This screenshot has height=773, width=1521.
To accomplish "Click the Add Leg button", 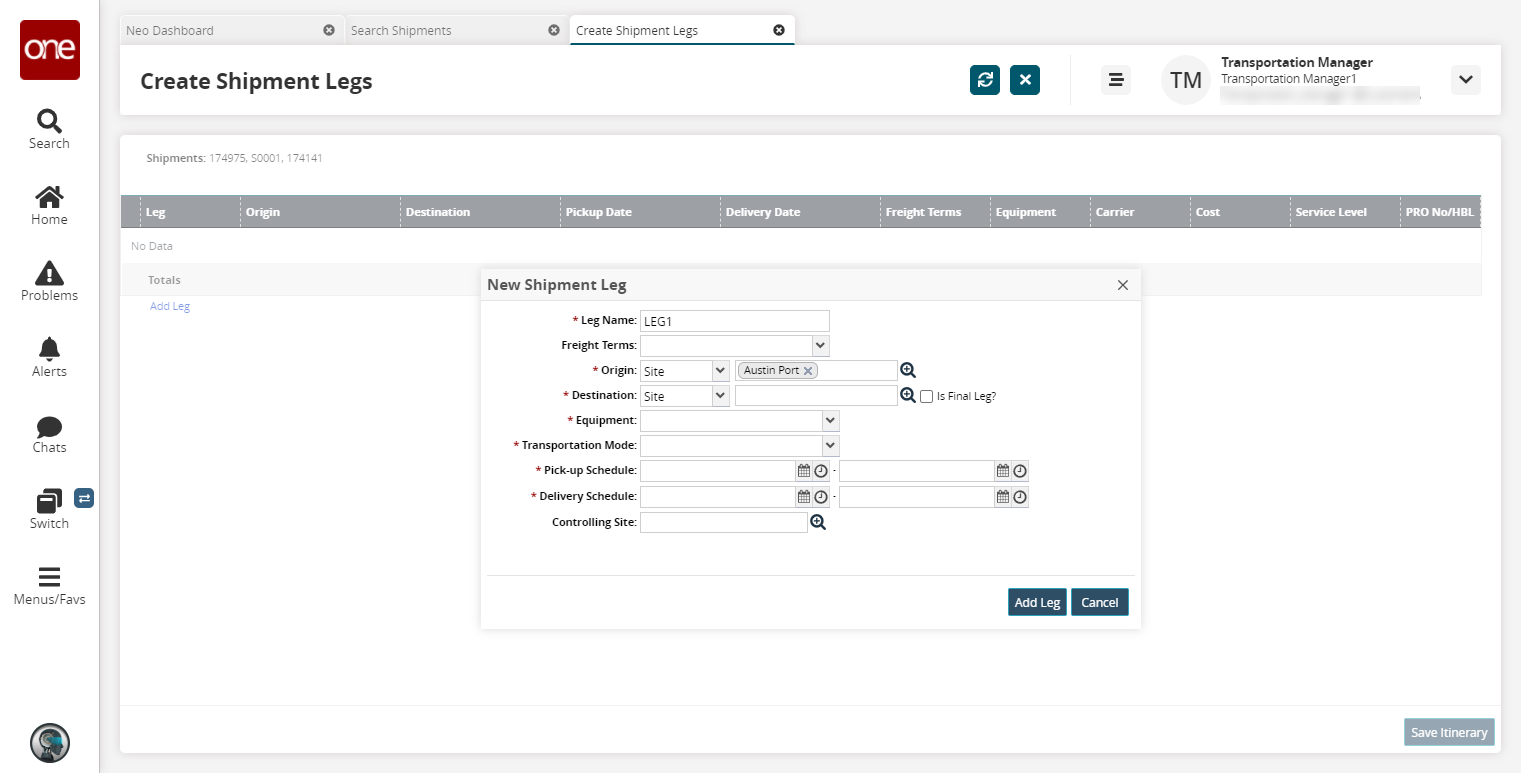I will [x=1037, y=602].
